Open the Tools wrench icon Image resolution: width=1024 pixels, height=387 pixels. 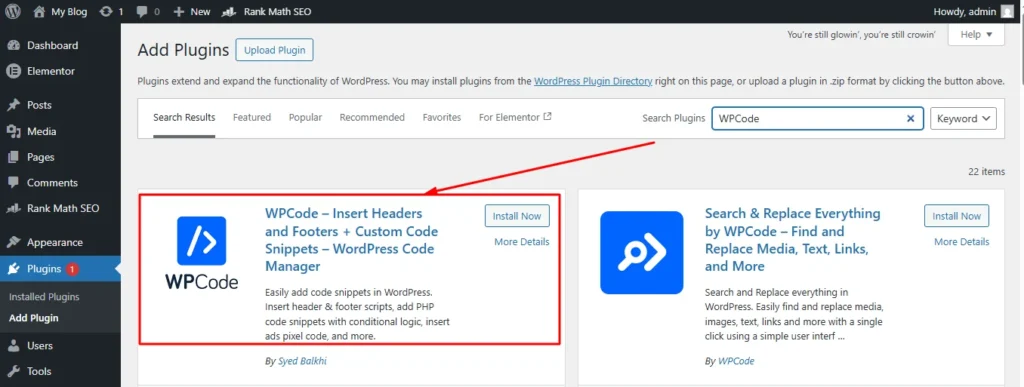[13, 371]
